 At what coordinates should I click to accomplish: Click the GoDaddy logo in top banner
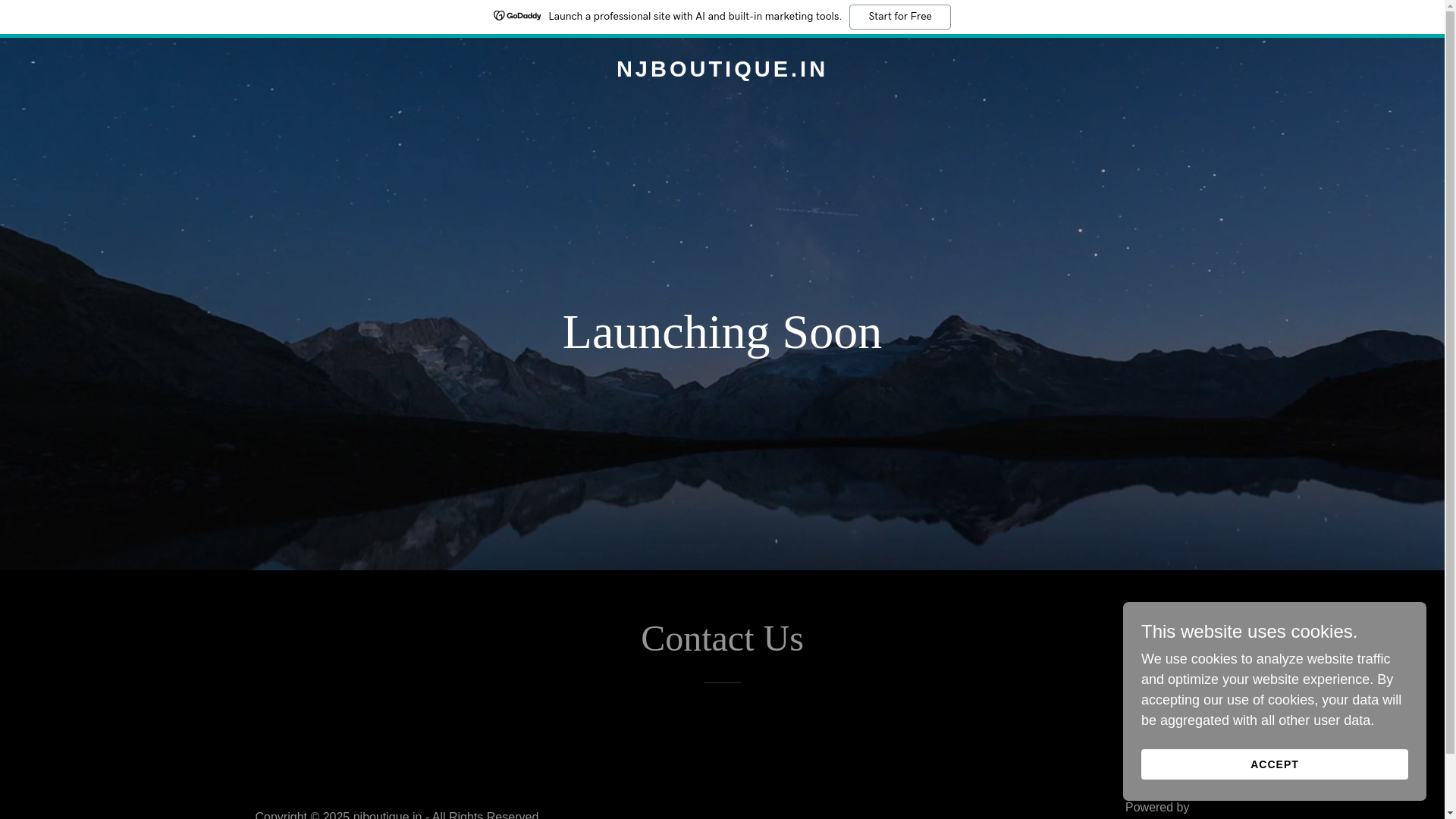click(517, 16)
